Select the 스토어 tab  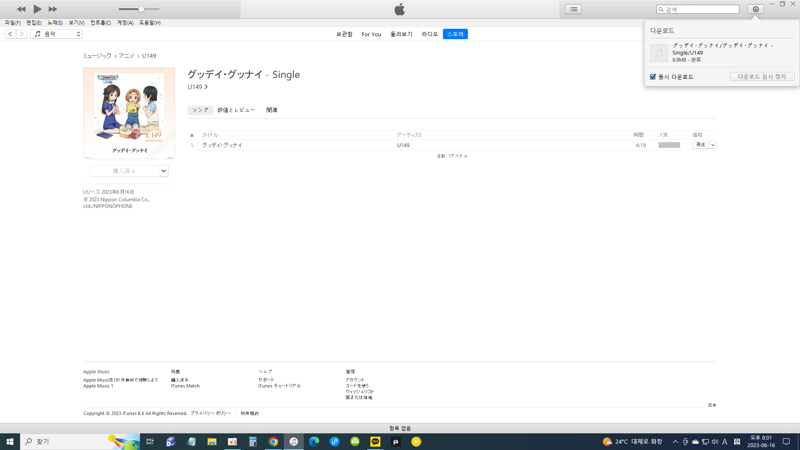click(455, 34)
